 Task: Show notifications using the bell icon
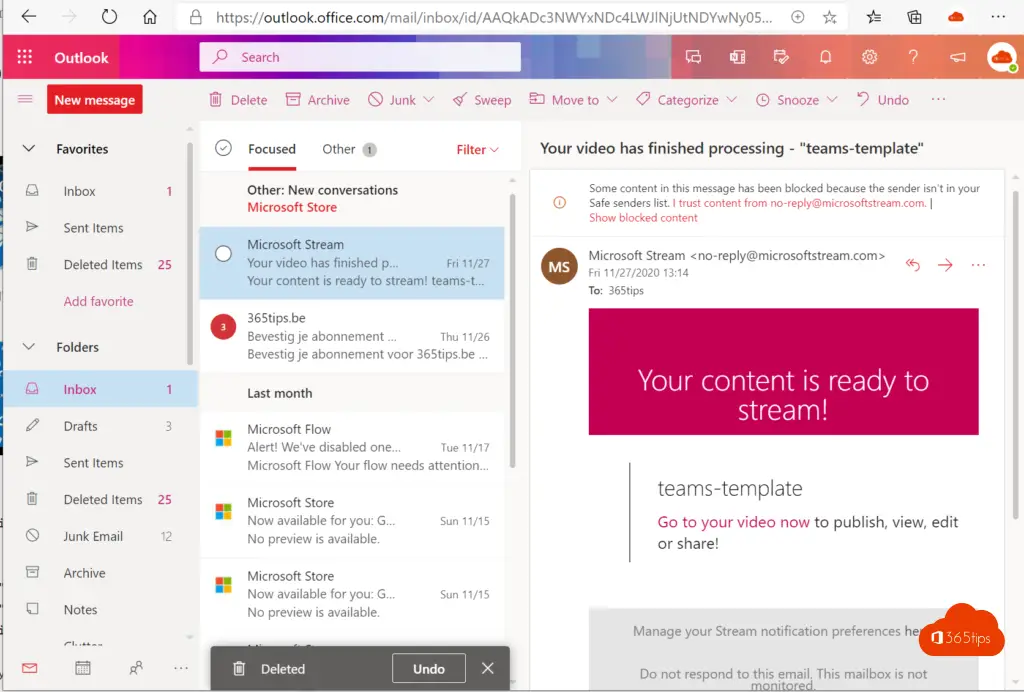coord(825,57)
